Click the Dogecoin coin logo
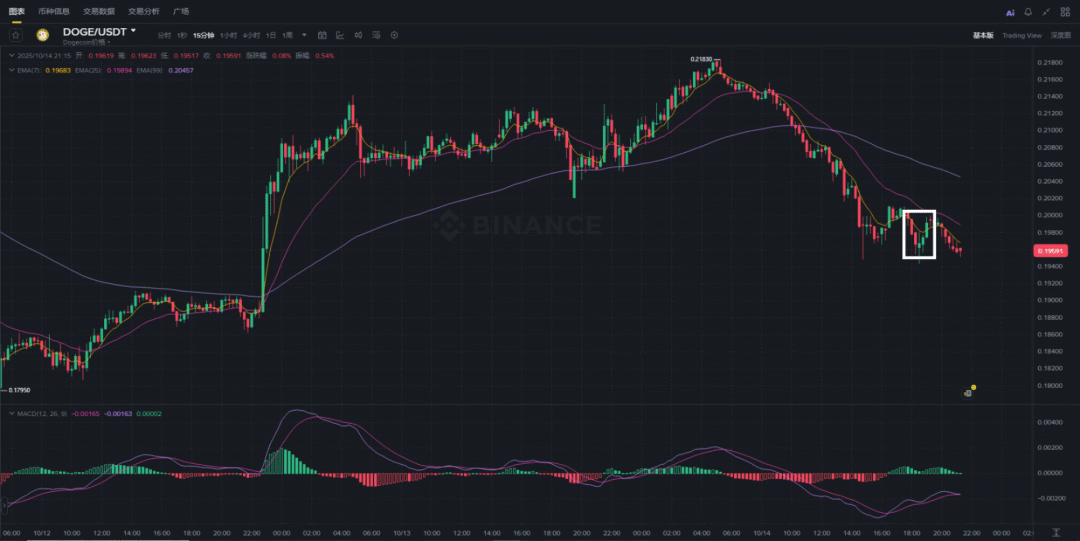 (x=43, y=35)
